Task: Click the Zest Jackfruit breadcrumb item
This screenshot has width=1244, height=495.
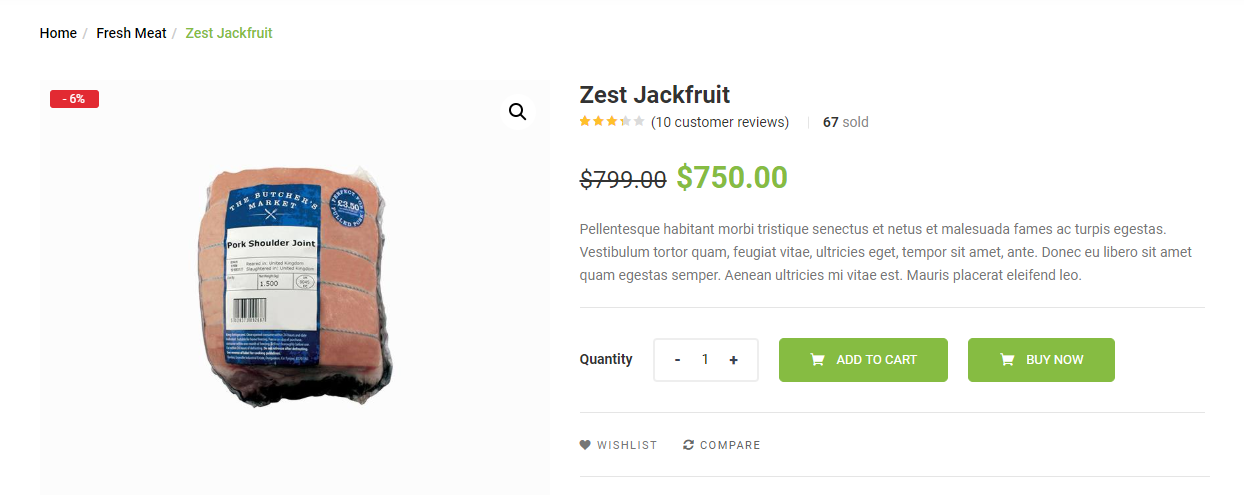Action: click(228, 33)
